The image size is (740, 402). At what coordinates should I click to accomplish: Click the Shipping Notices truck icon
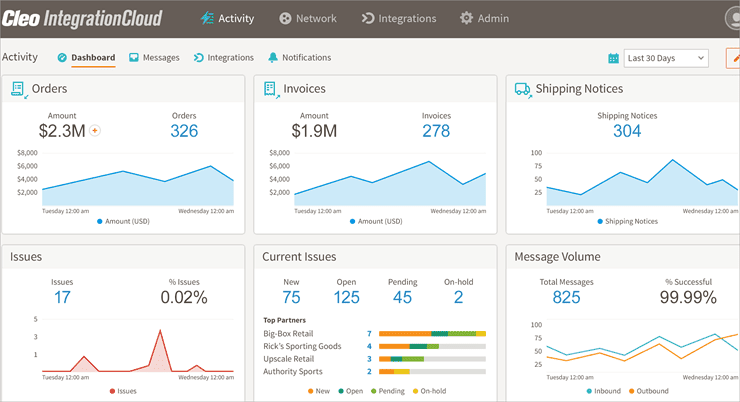(522, 89)
